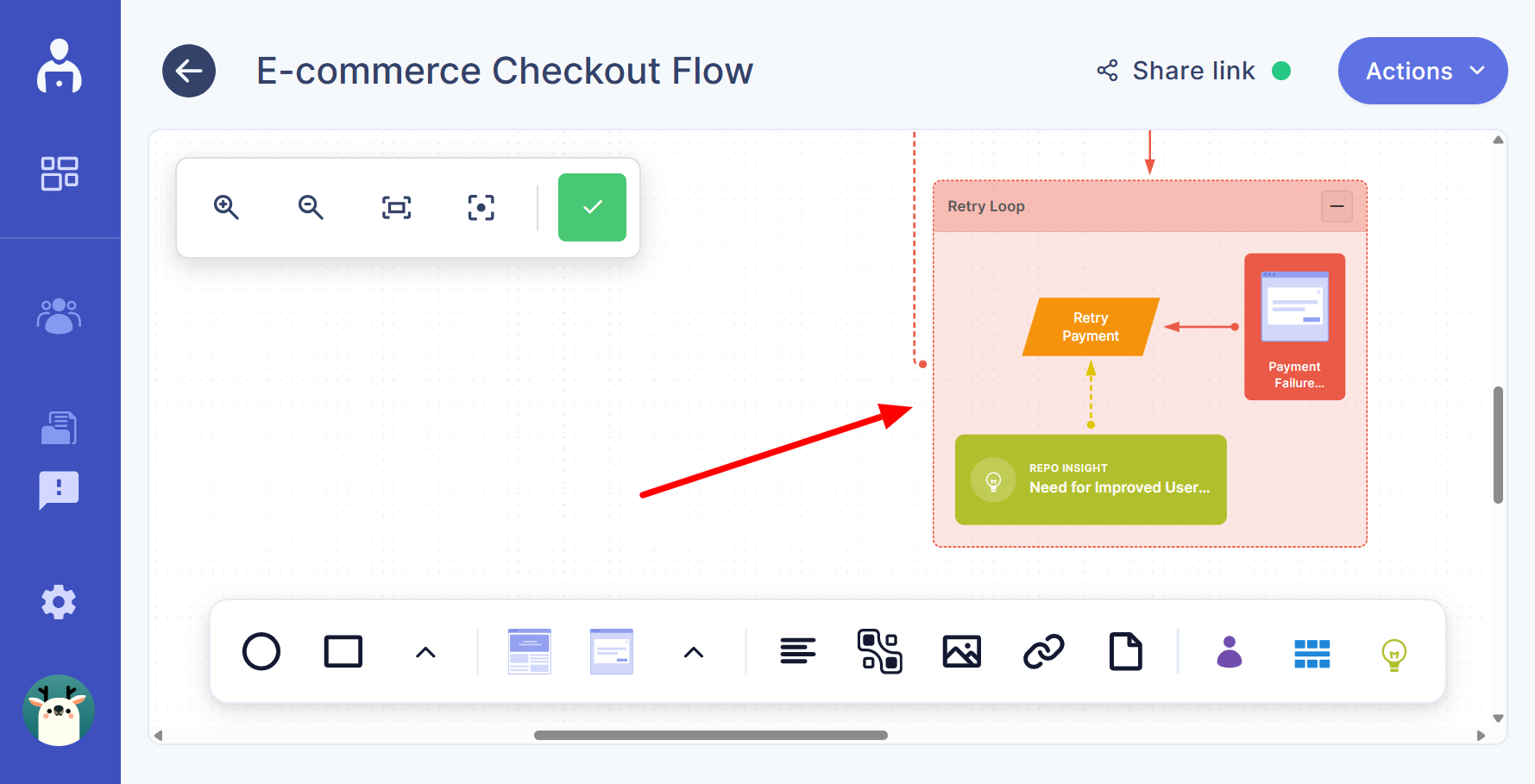Screen dimensions: 1535x784
Task: Add a link element
Action: coord(1044,652)
